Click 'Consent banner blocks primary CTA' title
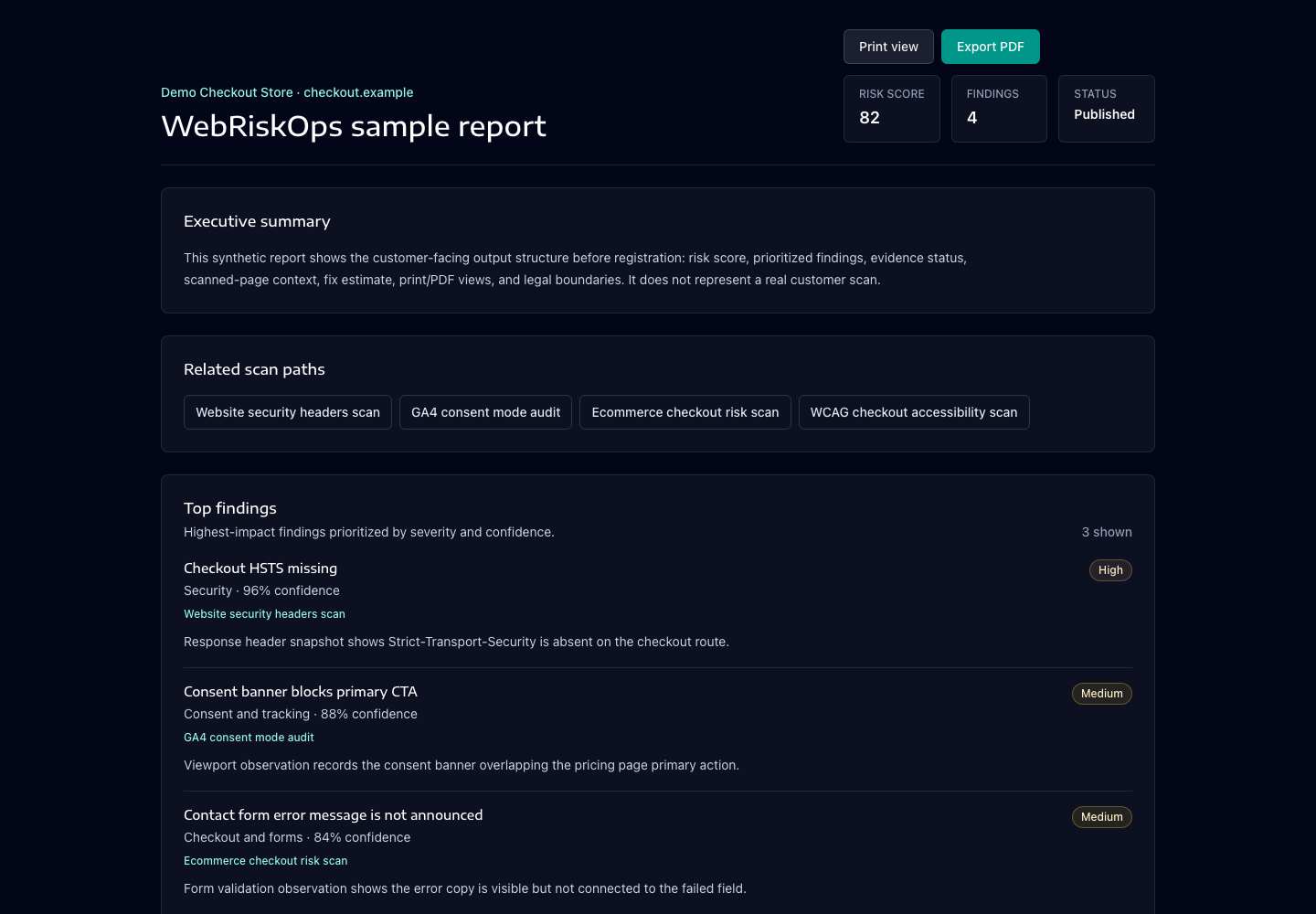1316x914 pixels. pyautogui.click(x=301, y=692)
